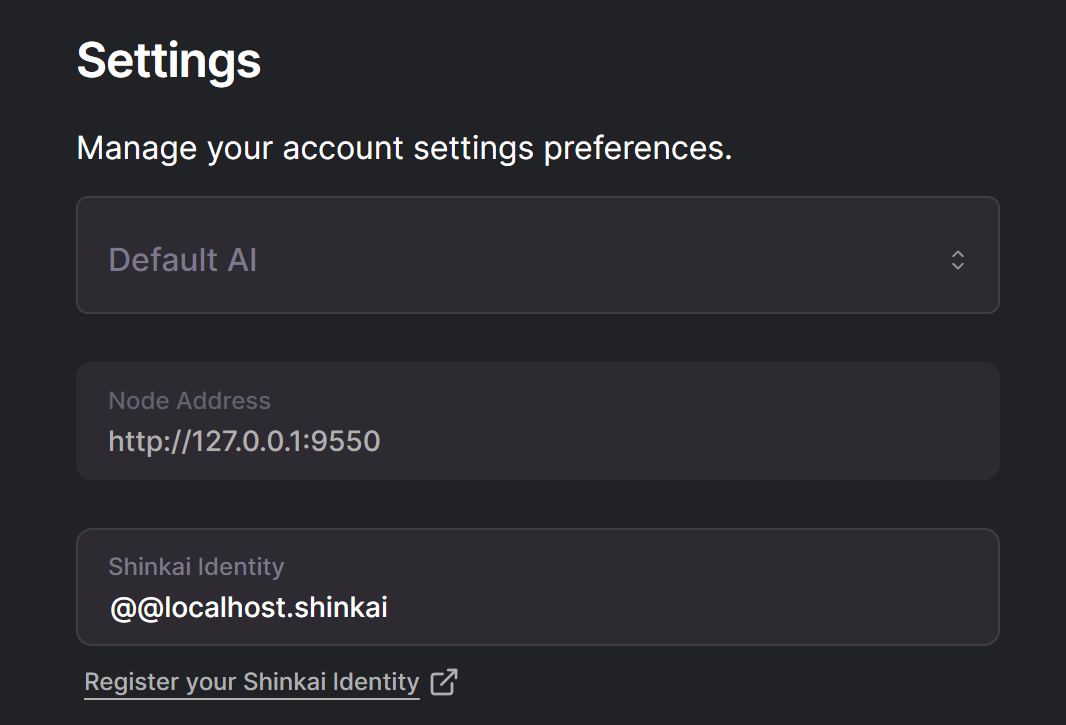Click the Settings page heading
1066x725 pixels.
pos(169,60)
